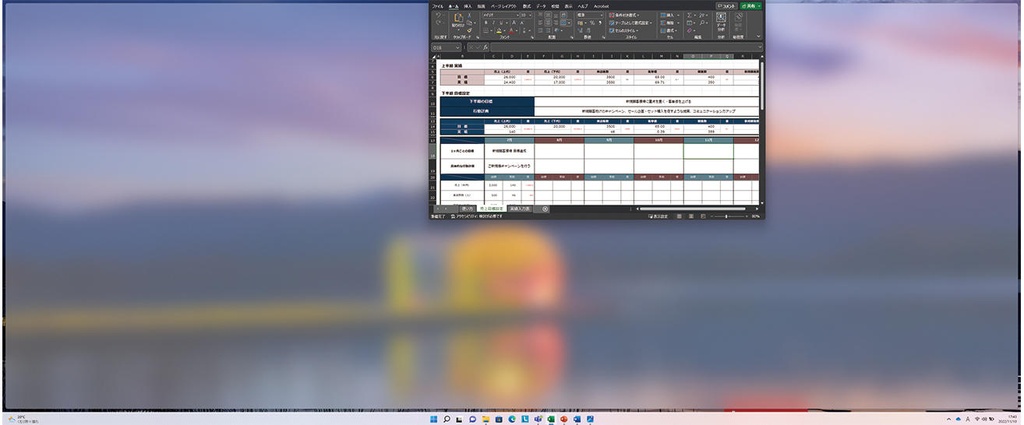The image size is (1024, 425).
Task: Open the font name combo box
Action: pos(501,15)
